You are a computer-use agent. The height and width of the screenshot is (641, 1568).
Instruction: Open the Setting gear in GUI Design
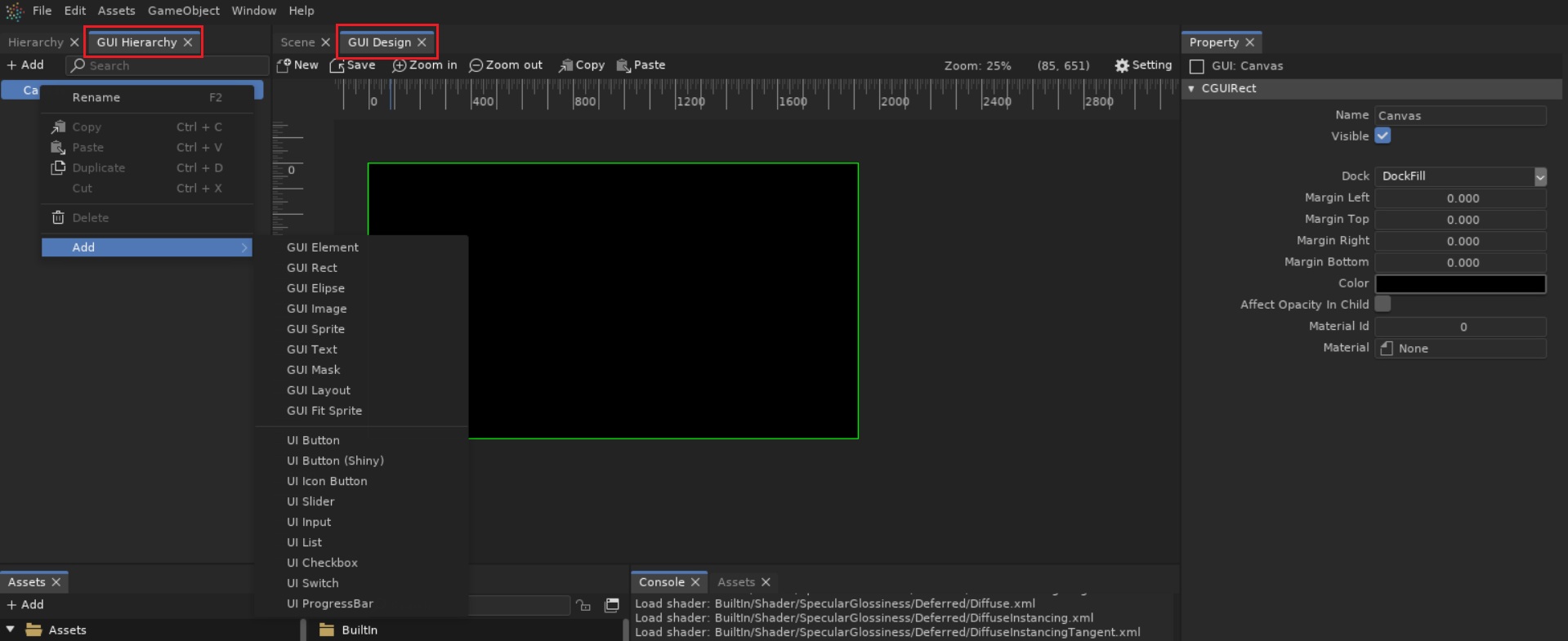click(1122, 65)
